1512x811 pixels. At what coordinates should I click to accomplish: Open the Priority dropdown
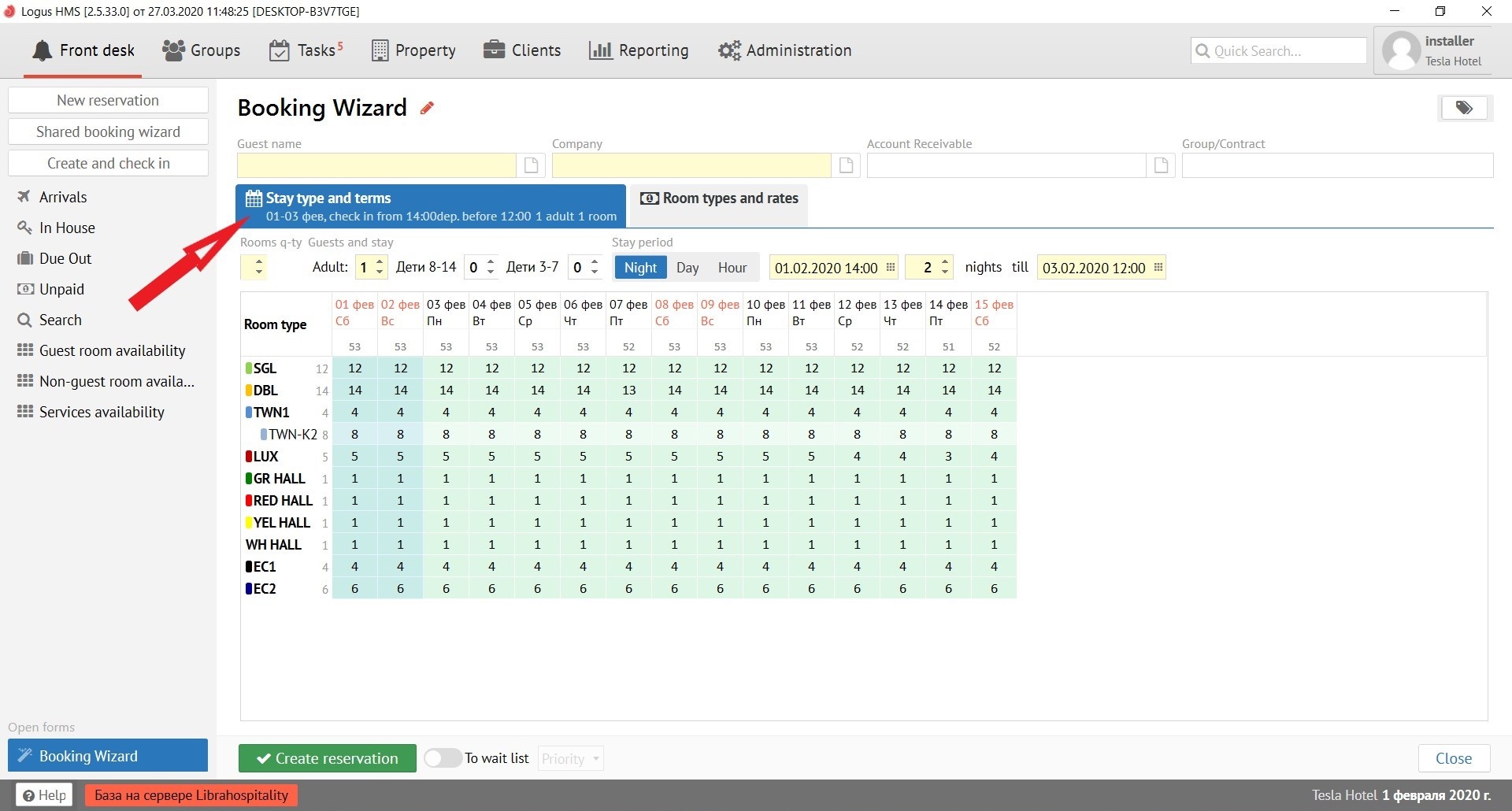click(571, 758)
